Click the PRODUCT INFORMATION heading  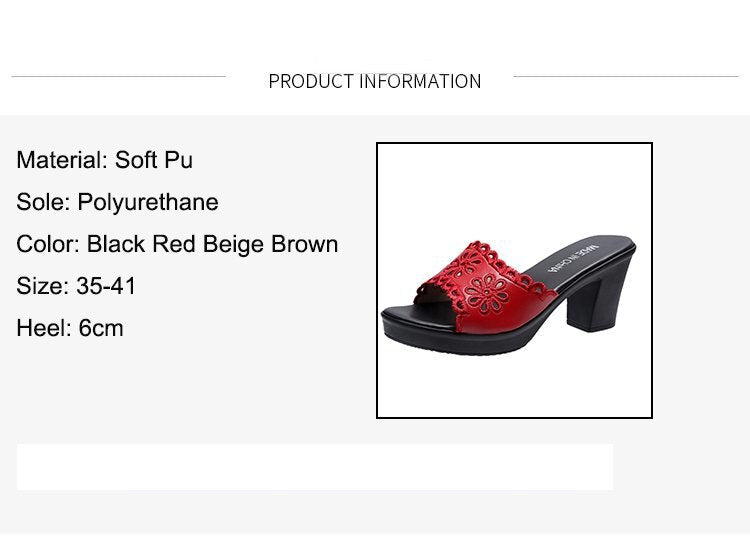coord(375,81)
